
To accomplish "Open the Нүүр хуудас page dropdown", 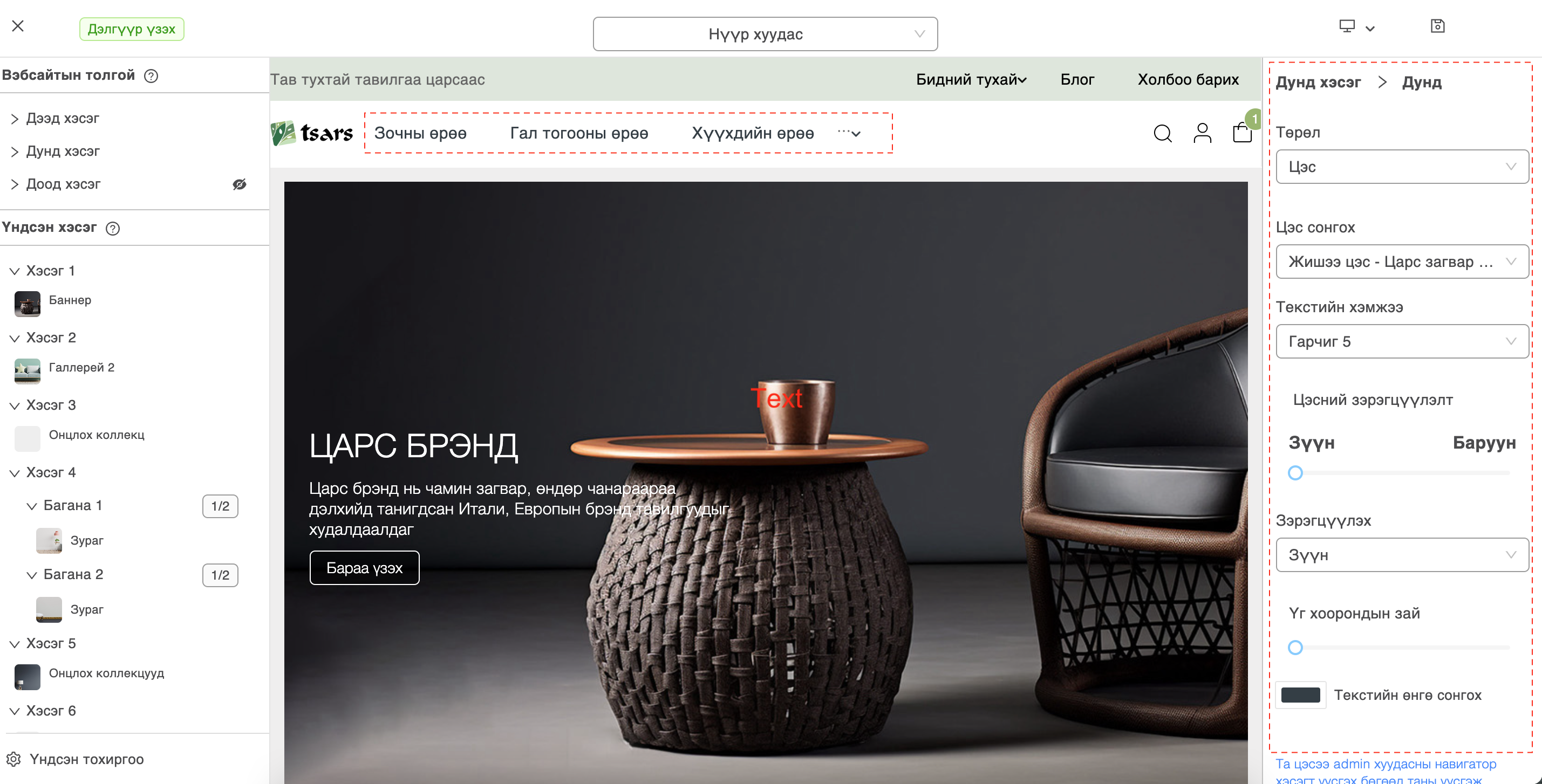I will [x=765, y=34].
